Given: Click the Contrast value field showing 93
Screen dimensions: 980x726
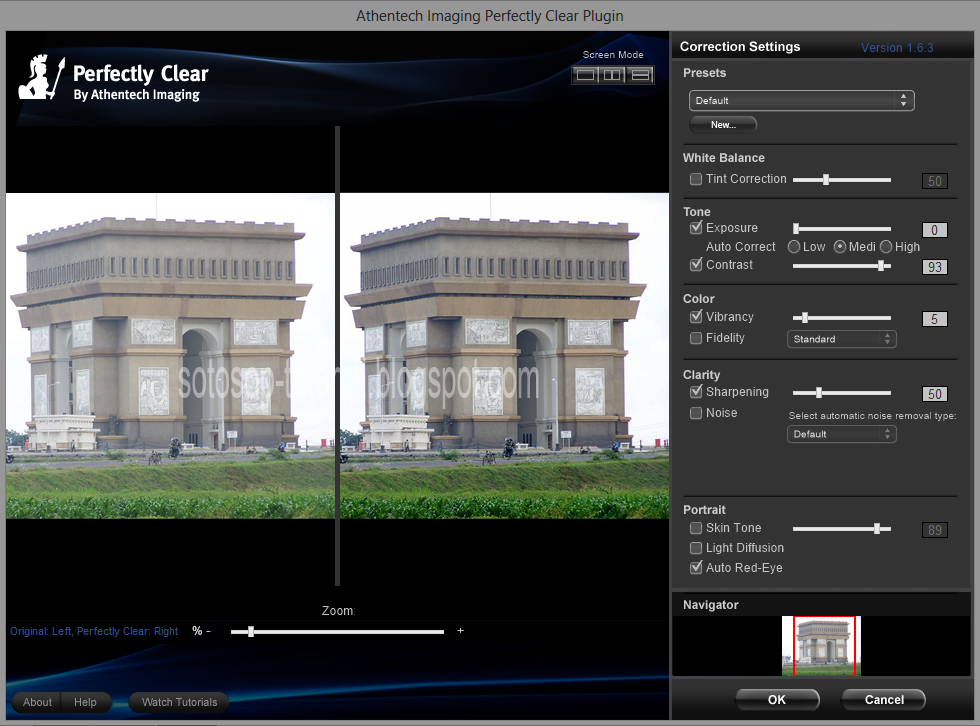Looking at the screenshot, I should point(934,267).
